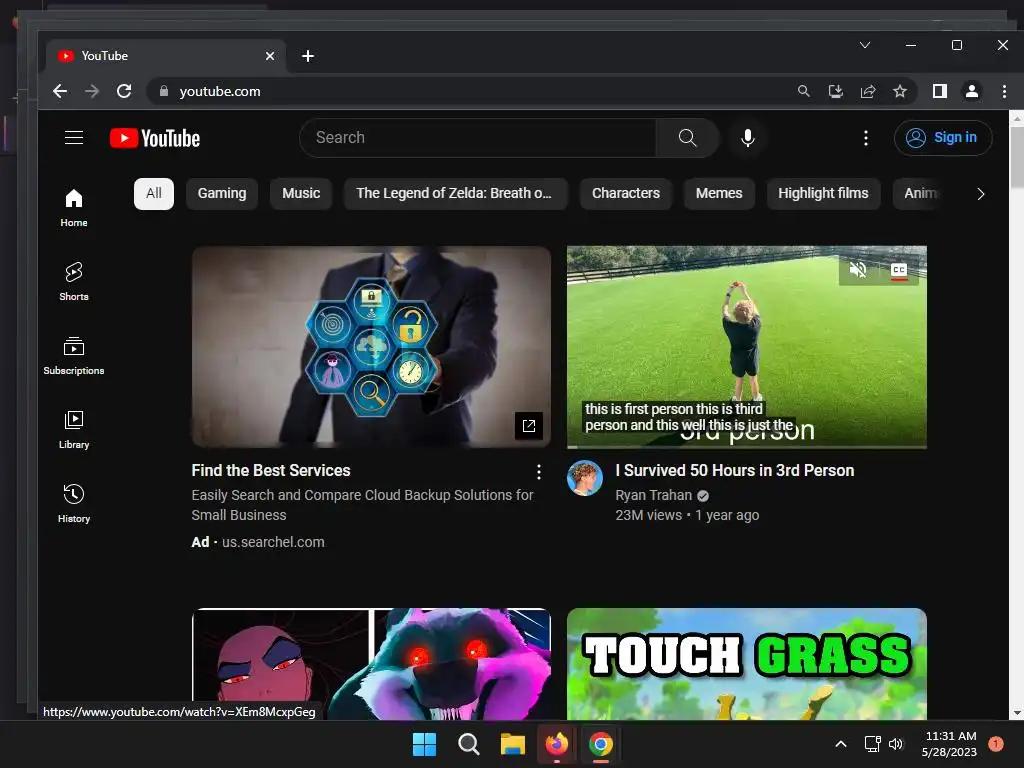This screenshot has width=1024, height=768.
Task: Share this page icon in address bar
Action: [868, 91]
